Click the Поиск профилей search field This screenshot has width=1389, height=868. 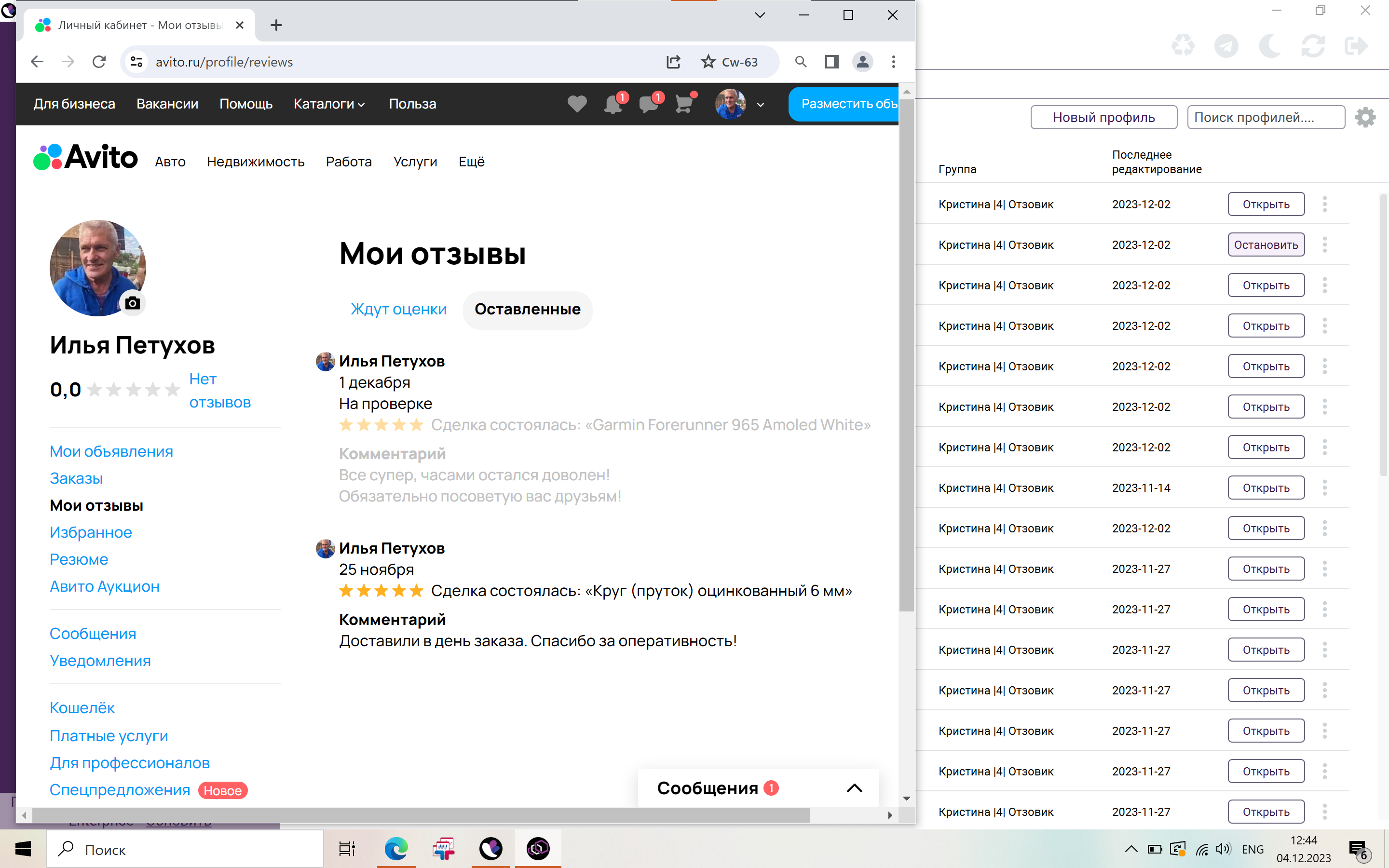(x=1265, y=117)
